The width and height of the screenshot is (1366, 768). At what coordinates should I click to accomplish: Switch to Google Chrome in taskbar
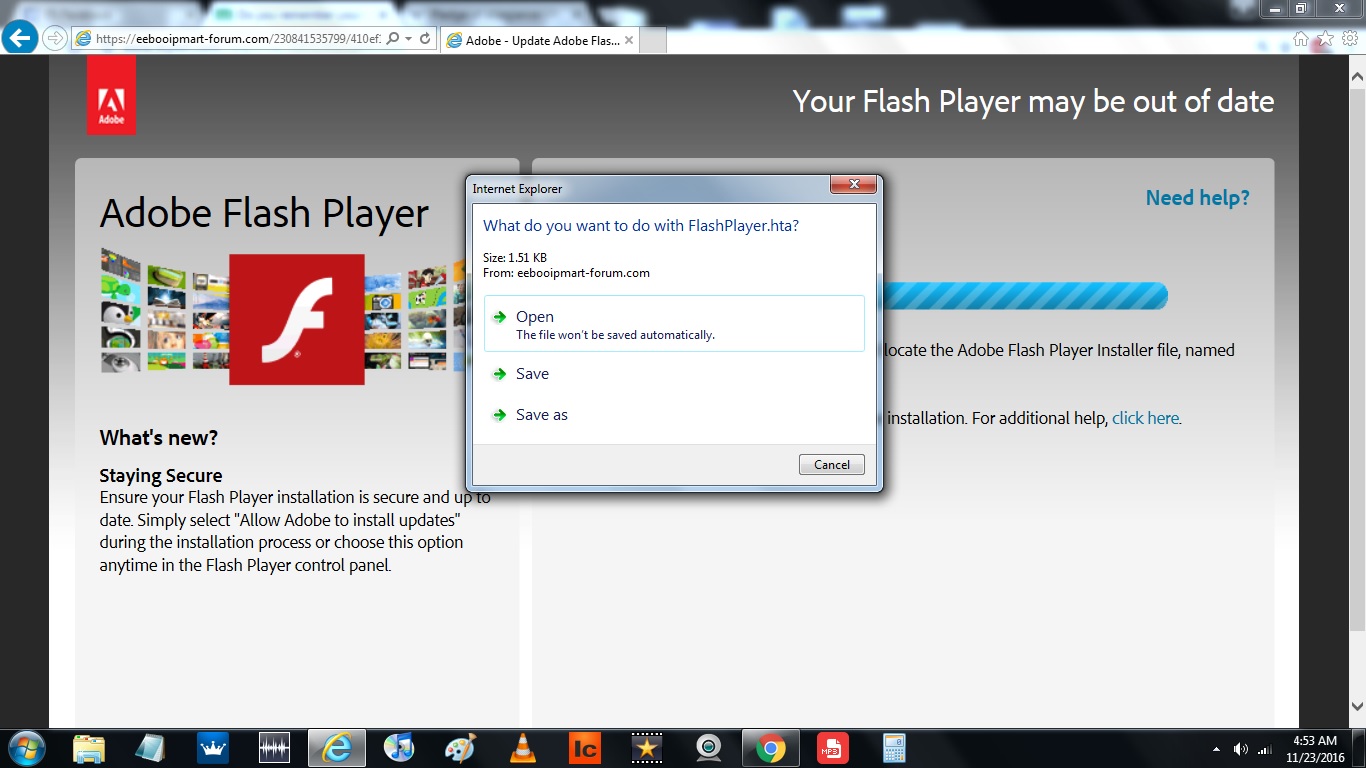click(770, 748)
